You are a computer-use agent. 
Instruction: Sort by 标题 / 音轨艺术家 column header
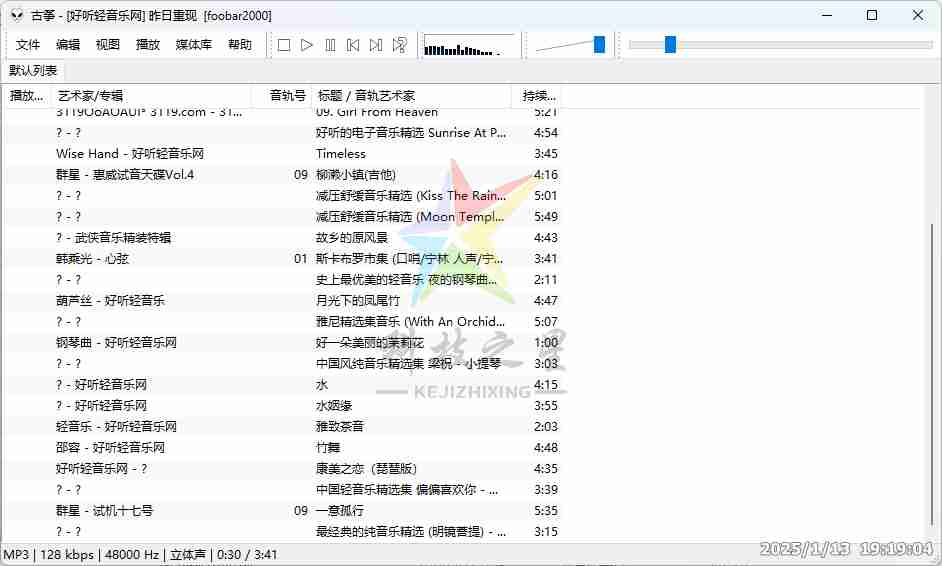410,96
